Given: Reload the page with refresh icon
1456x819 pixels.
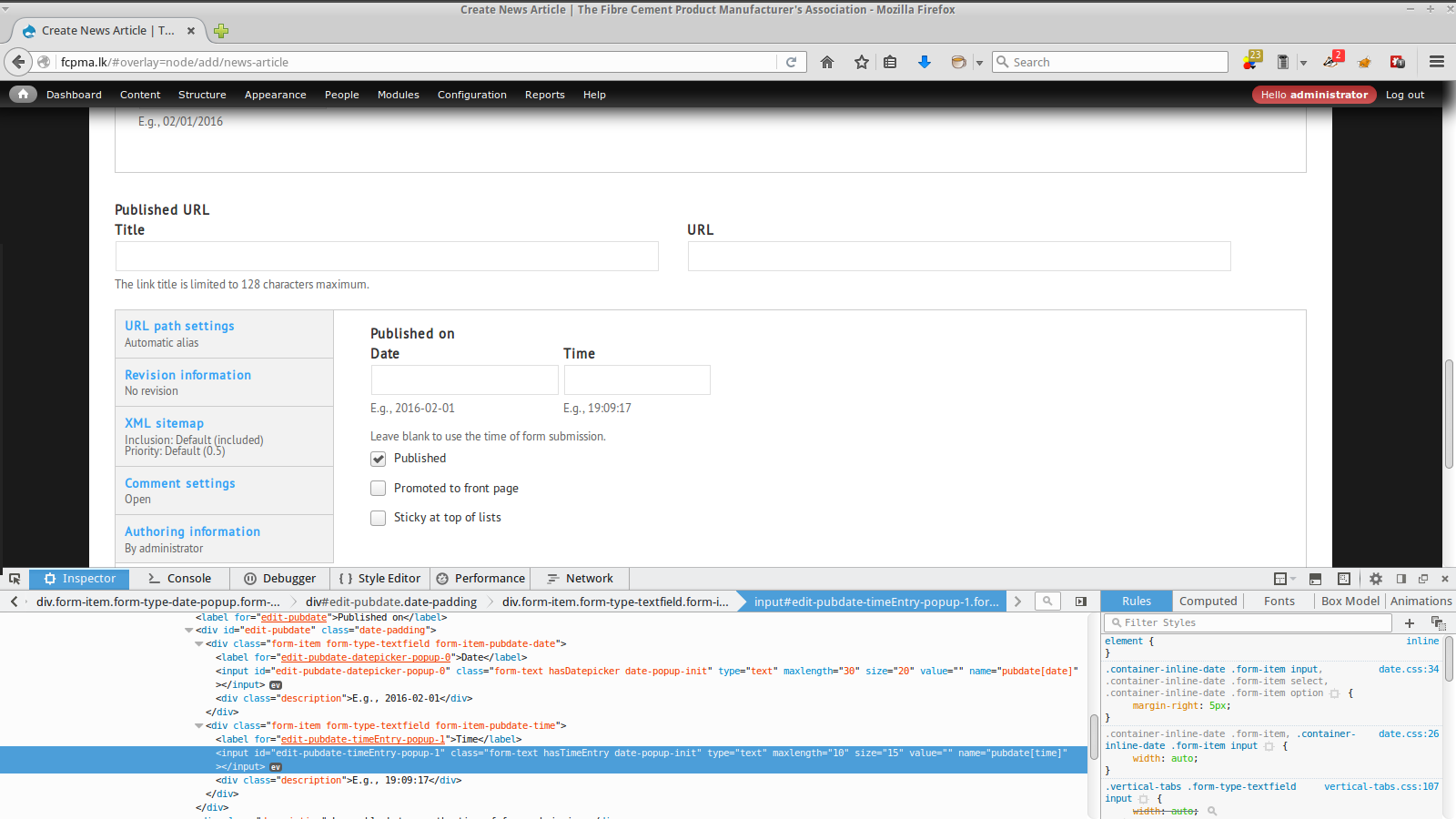Looking at the screenshot, I should click(792, 62).
